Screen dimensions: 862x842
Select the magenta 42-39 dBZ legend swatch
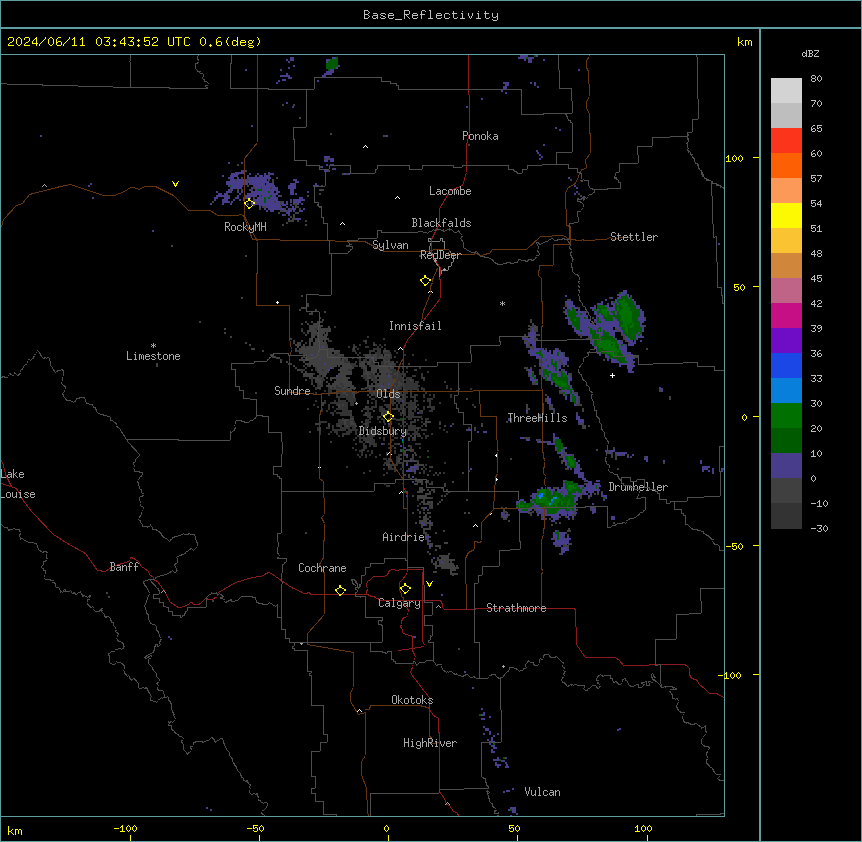coord(786,315)
